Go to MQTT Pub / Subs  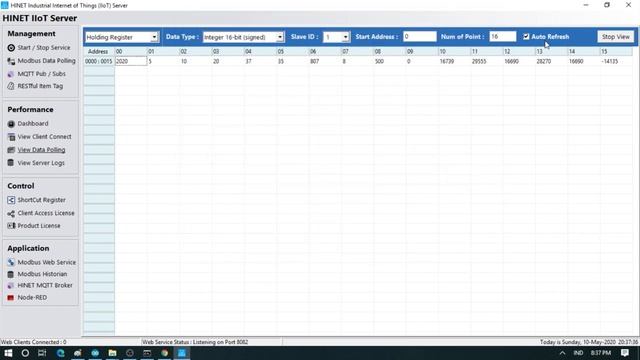point(41,74)
